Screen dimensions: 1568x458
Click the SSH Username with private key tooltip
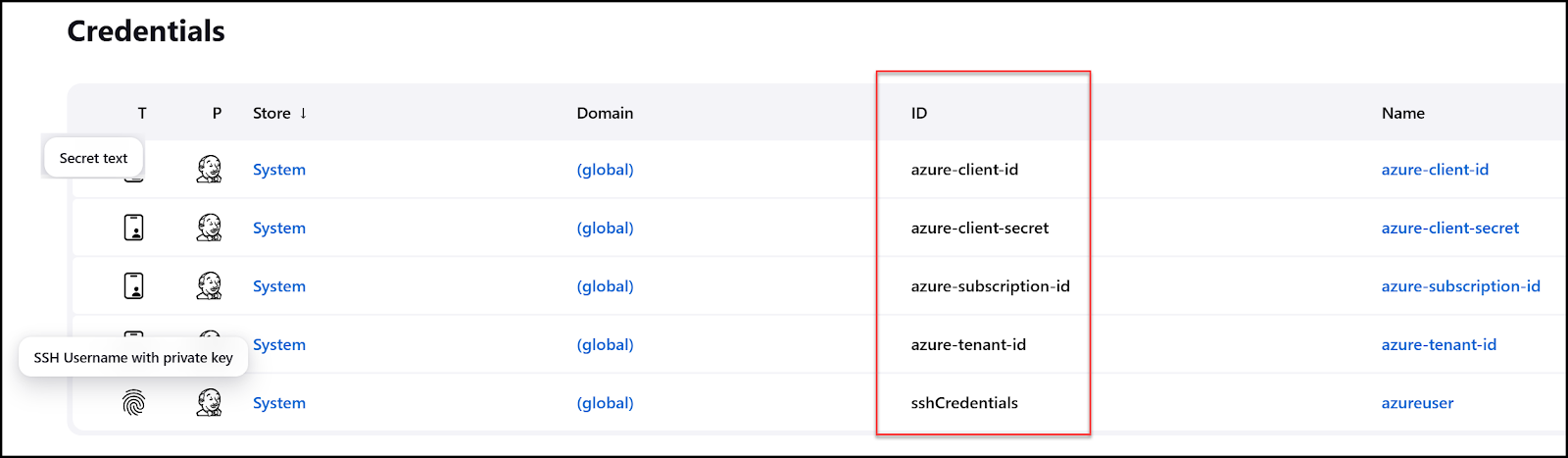pos(133,358)
